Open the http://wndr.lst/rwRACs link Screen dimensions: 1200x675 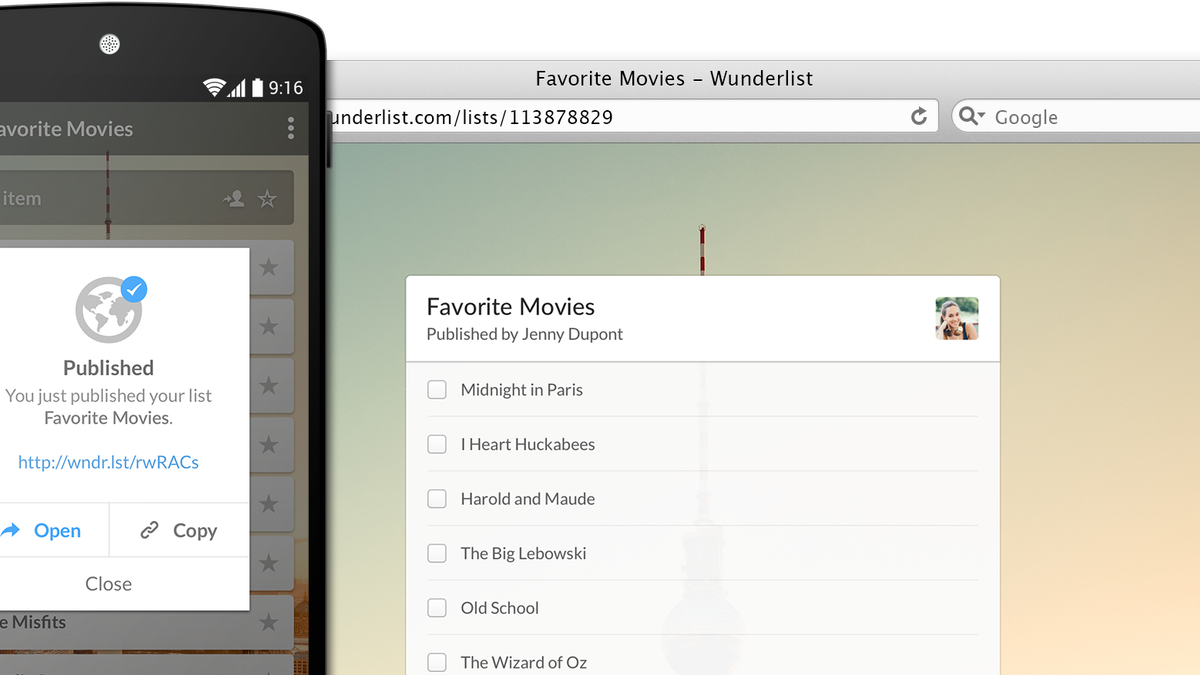click(x=108, y=462)
